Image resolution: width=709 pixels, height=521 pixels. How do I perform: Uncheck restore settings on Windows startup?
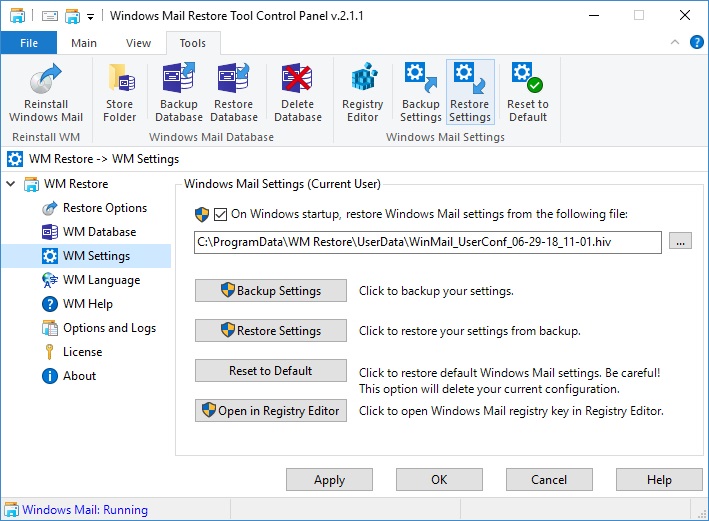pos(220,214)
